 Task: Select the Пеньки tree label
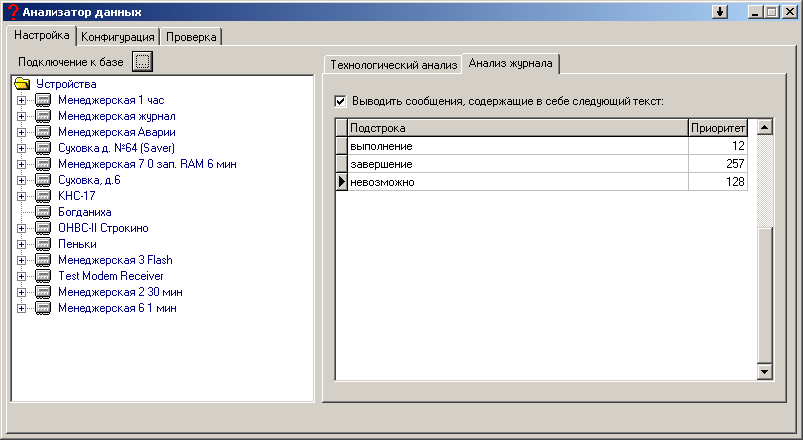(77, 244)
